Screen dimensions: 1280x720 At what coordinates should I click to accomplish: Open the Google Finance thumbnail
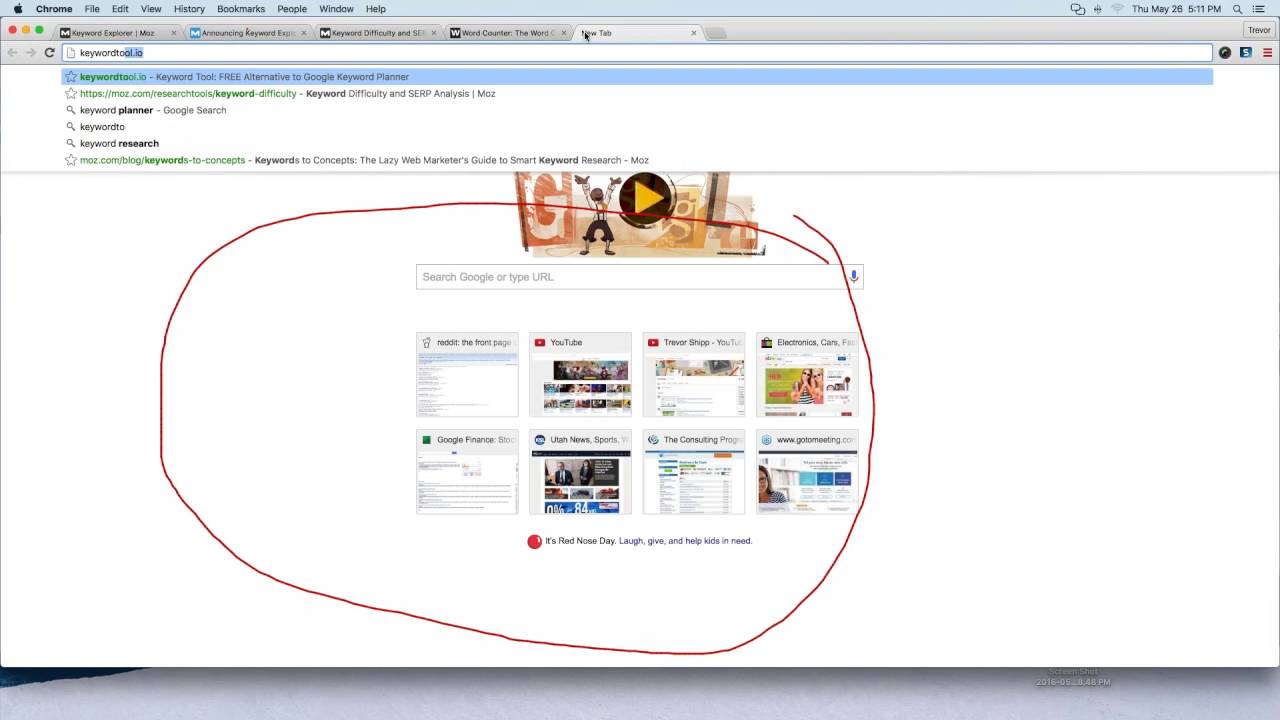pos(467,471)
